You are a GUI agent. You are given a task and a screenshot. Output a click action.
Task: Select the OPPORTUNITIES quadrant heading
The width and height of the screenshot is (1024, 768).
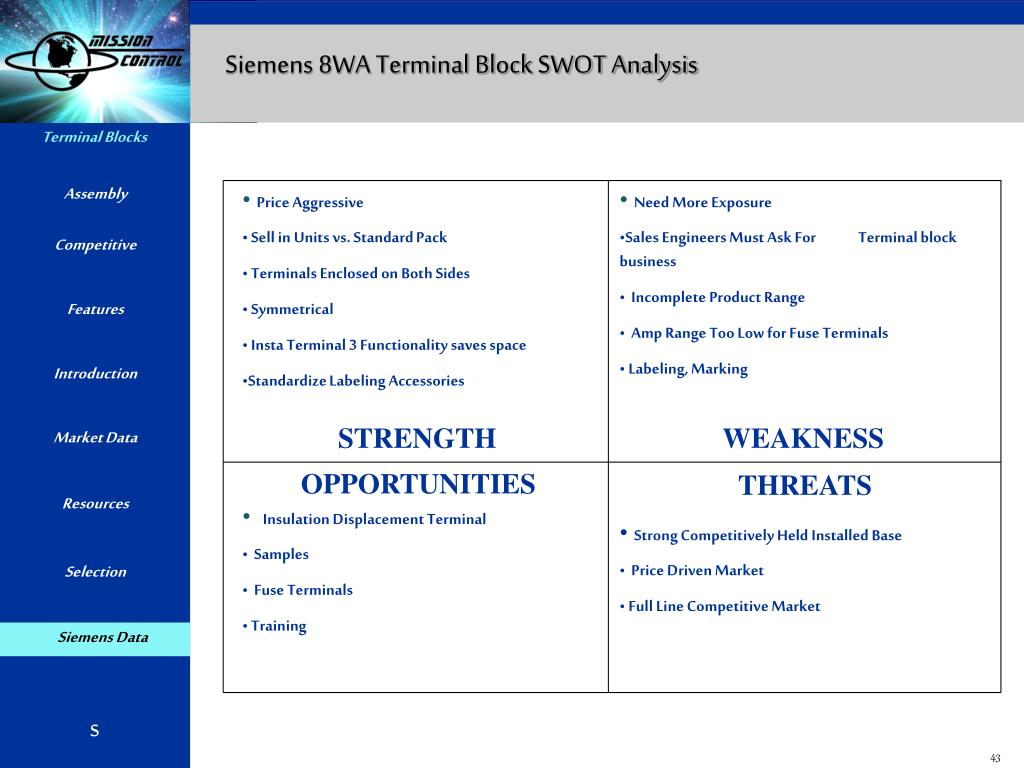tap(418, 484)
